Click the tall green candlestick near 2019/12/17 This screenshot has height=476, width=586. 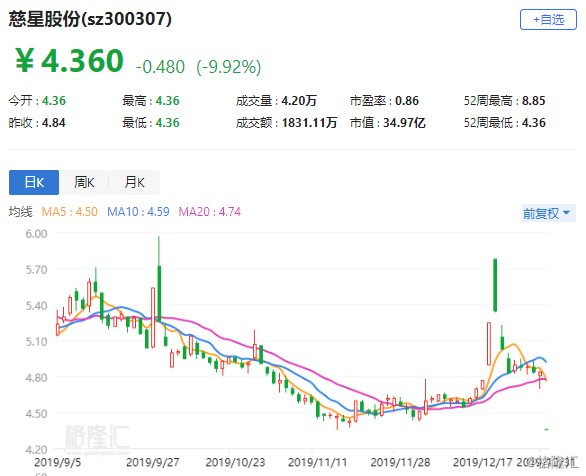495,285
